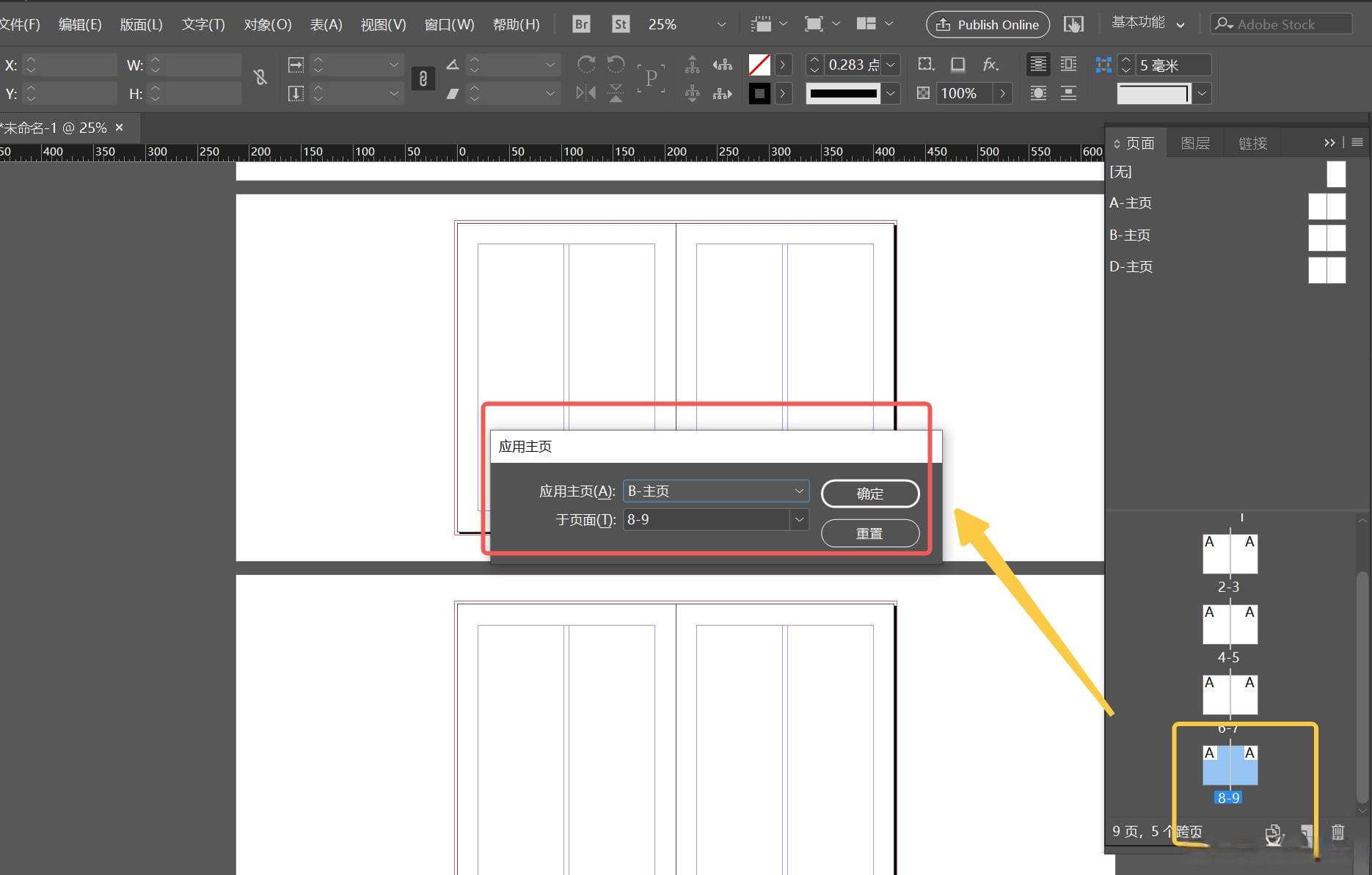Rotate 90 degrees clockwise
Screen dimensions: 1372x875
[x=586, y=65]
